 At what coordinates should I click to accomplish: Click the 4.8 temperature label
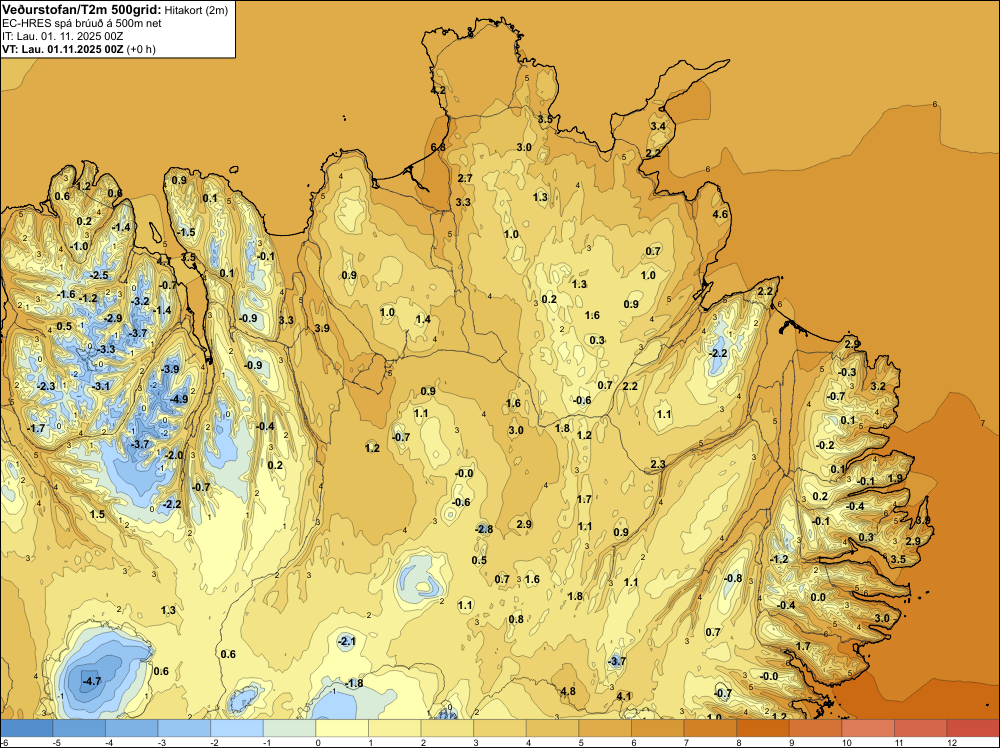568,691
